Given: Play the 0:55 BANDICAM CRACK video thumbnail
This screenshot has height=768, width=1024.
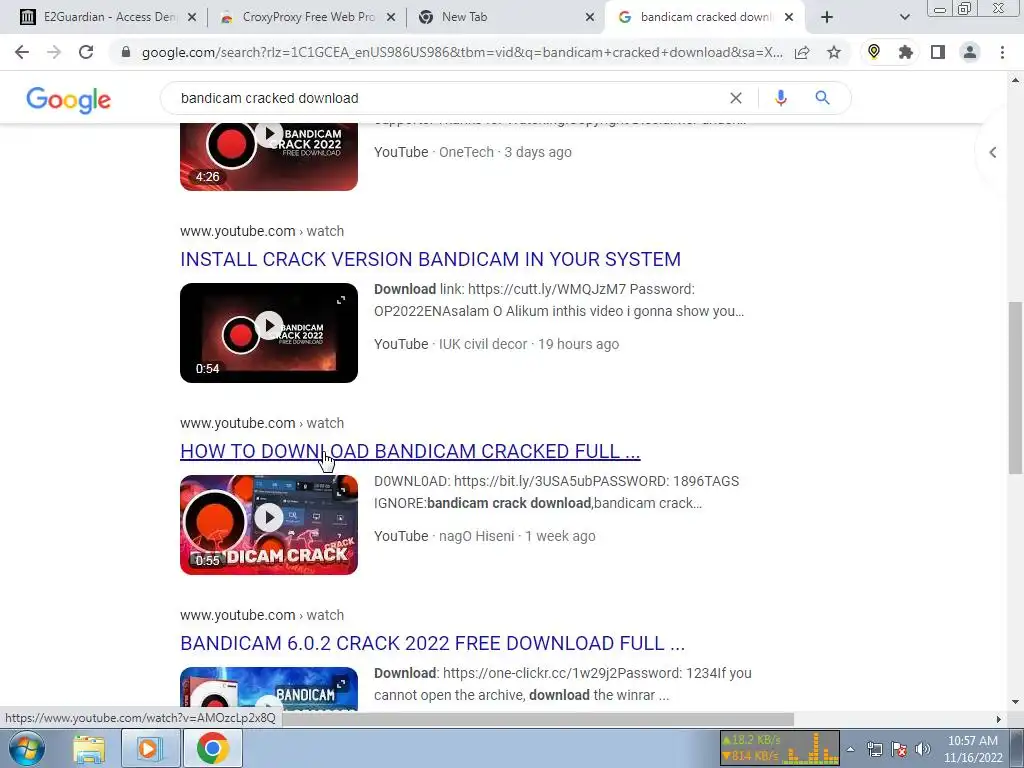Looking at the screenshot, I should point(269,525).
